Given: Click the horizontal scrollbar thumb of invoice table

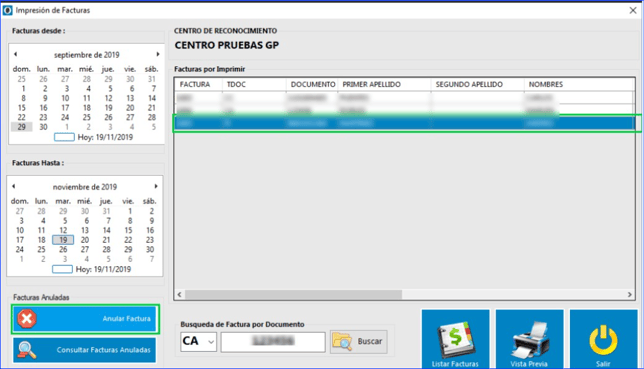Looking at the screenshot, I should click(x=293, y=295).
